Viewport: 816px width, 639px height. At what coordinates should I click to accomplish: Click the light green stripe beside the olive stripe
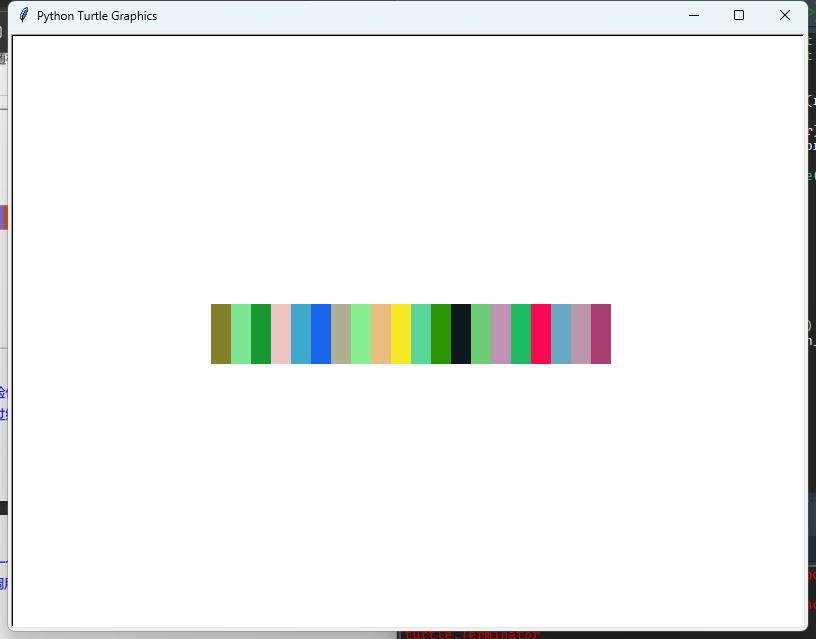point(241,334)
